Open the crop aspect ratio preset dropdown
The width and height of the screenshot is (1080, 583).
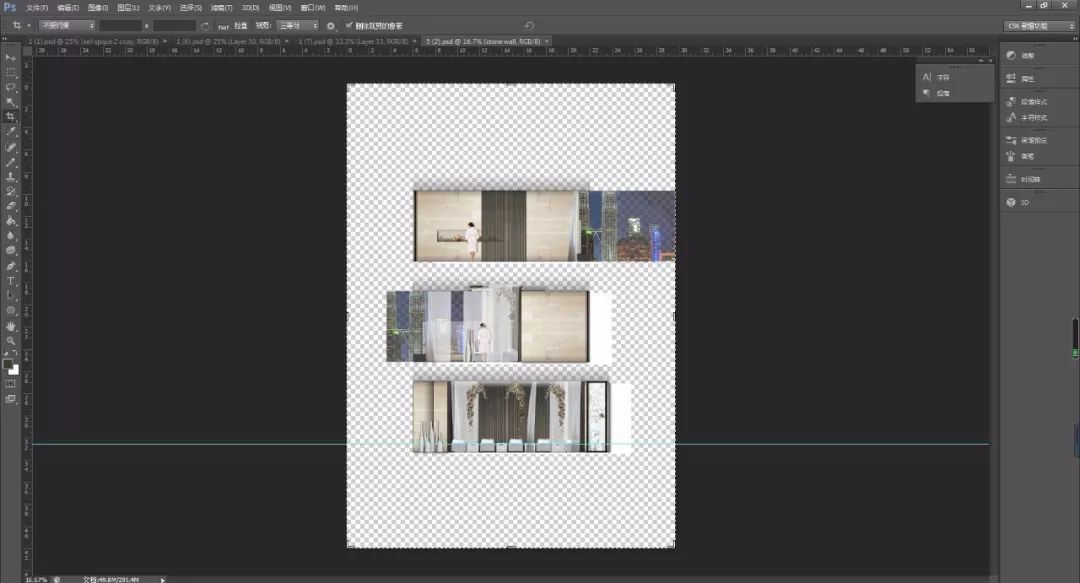(68, 25)
